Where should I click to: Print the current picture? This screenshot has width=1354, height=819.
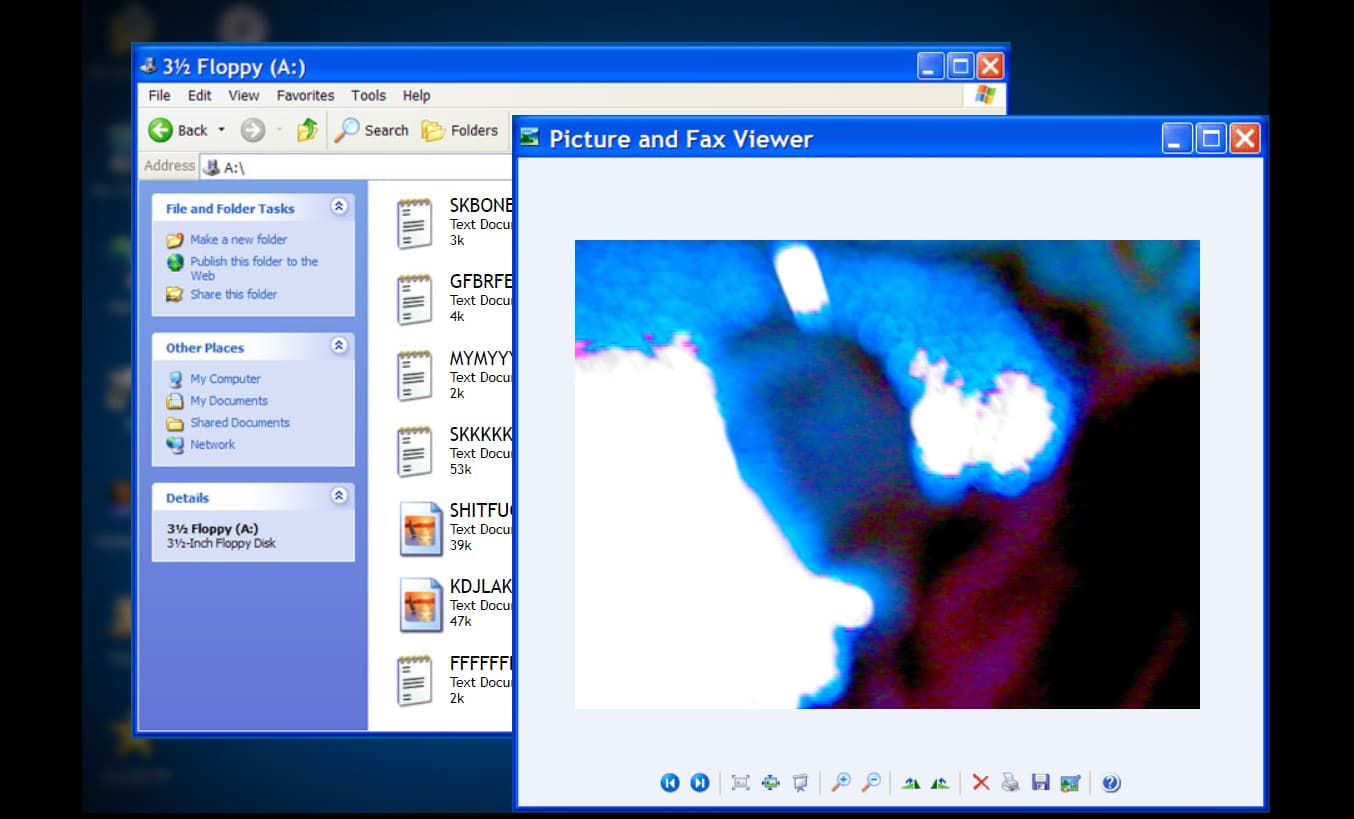point(1010,783)
